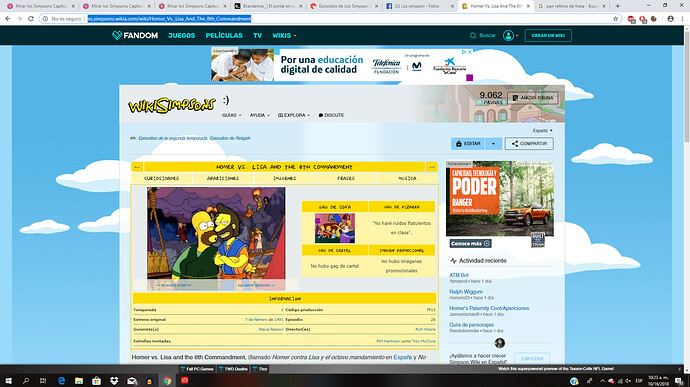Open PELÍCULAS in the Fandom navigation
Screen dimensions: 690x387
click(x=224, y=35)
